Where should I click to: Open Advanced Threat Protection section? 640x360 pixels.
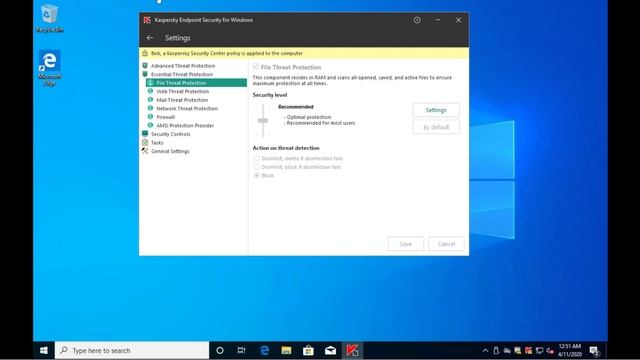click(x=183, y=66)
